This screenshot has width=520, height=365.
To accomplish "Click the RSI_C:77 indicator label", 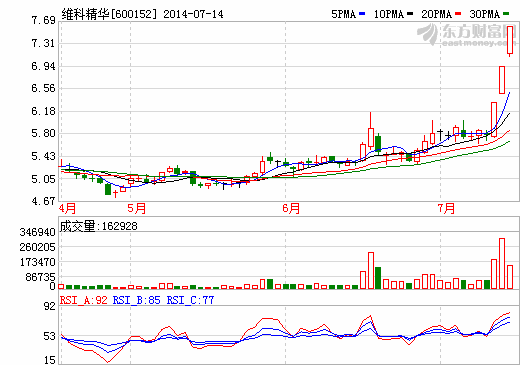I will [x=190, y=300].
